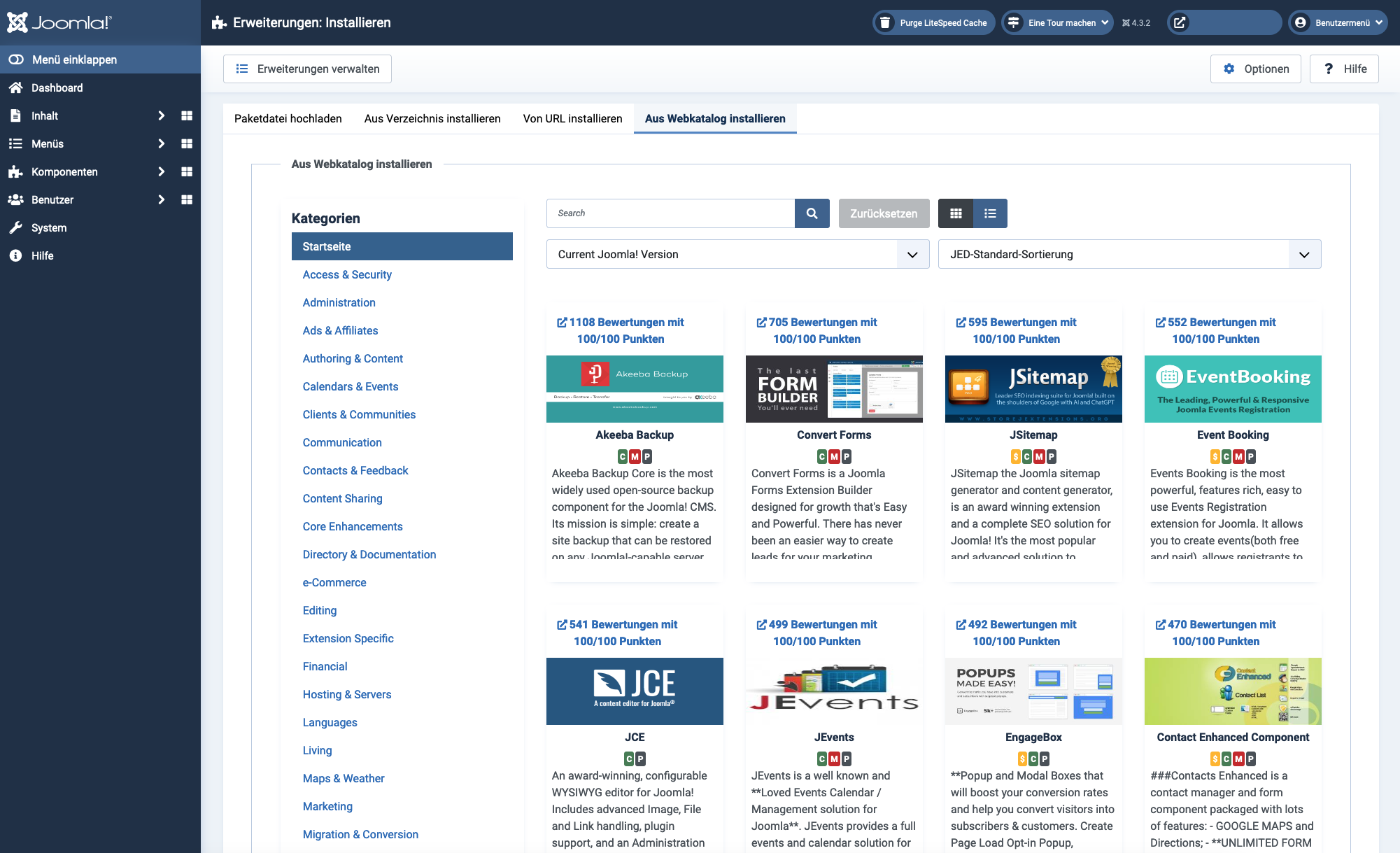Image resolution: width=1400 pixels, height=853 pixels.
Task: Click the Joomla logo in the header
Action: [x=59, y=22]
